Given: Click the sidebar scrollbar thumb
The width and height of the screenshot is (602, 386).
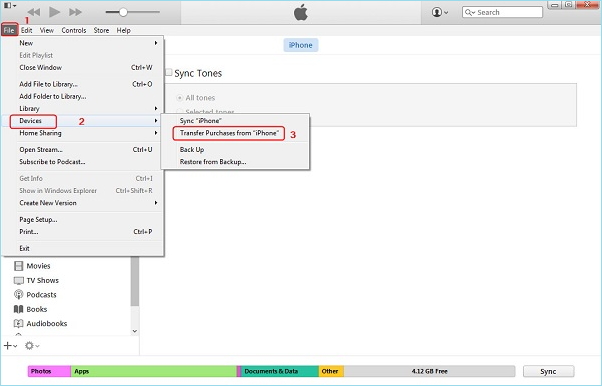Looking at the screenshot, I should [135, 281].
